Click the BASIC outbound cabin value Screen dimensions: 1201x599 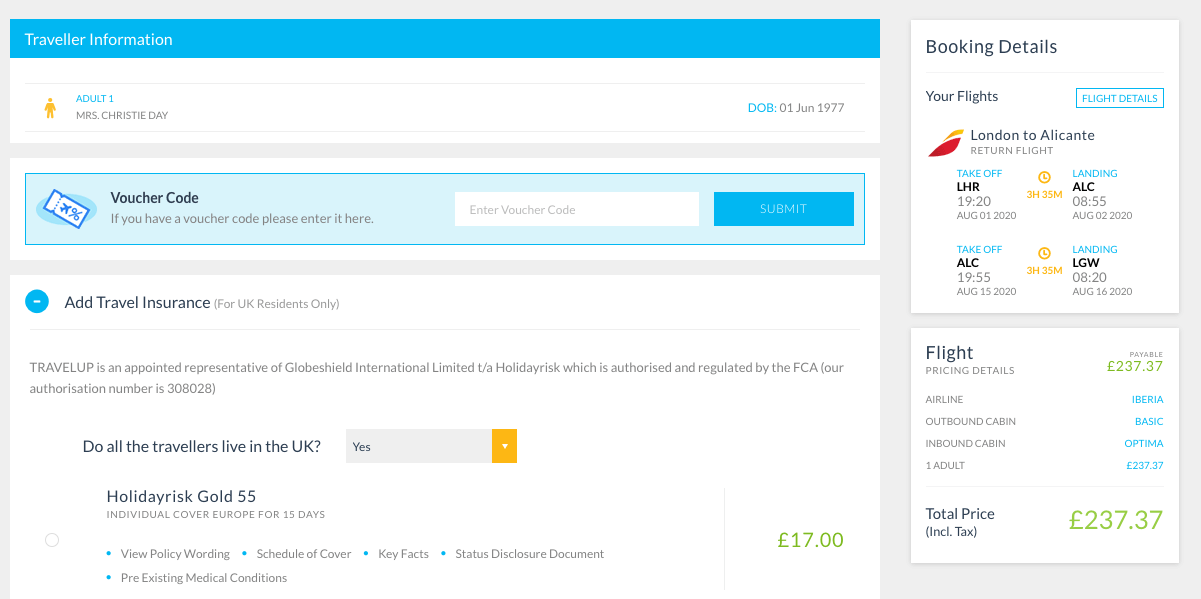(x=1149, y=422)
